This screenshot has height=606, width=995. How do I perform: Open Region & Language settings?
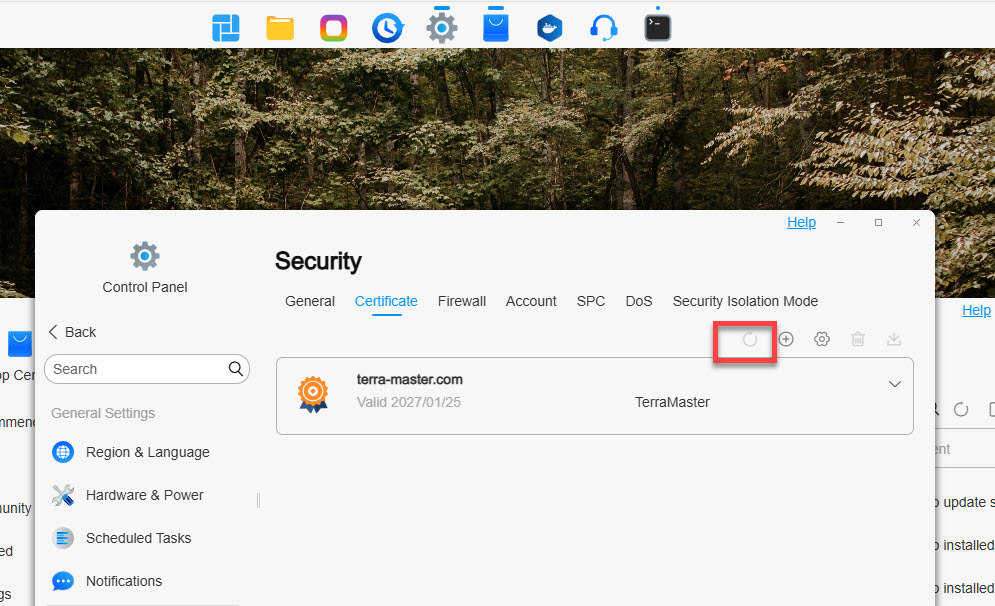(130, 452)
